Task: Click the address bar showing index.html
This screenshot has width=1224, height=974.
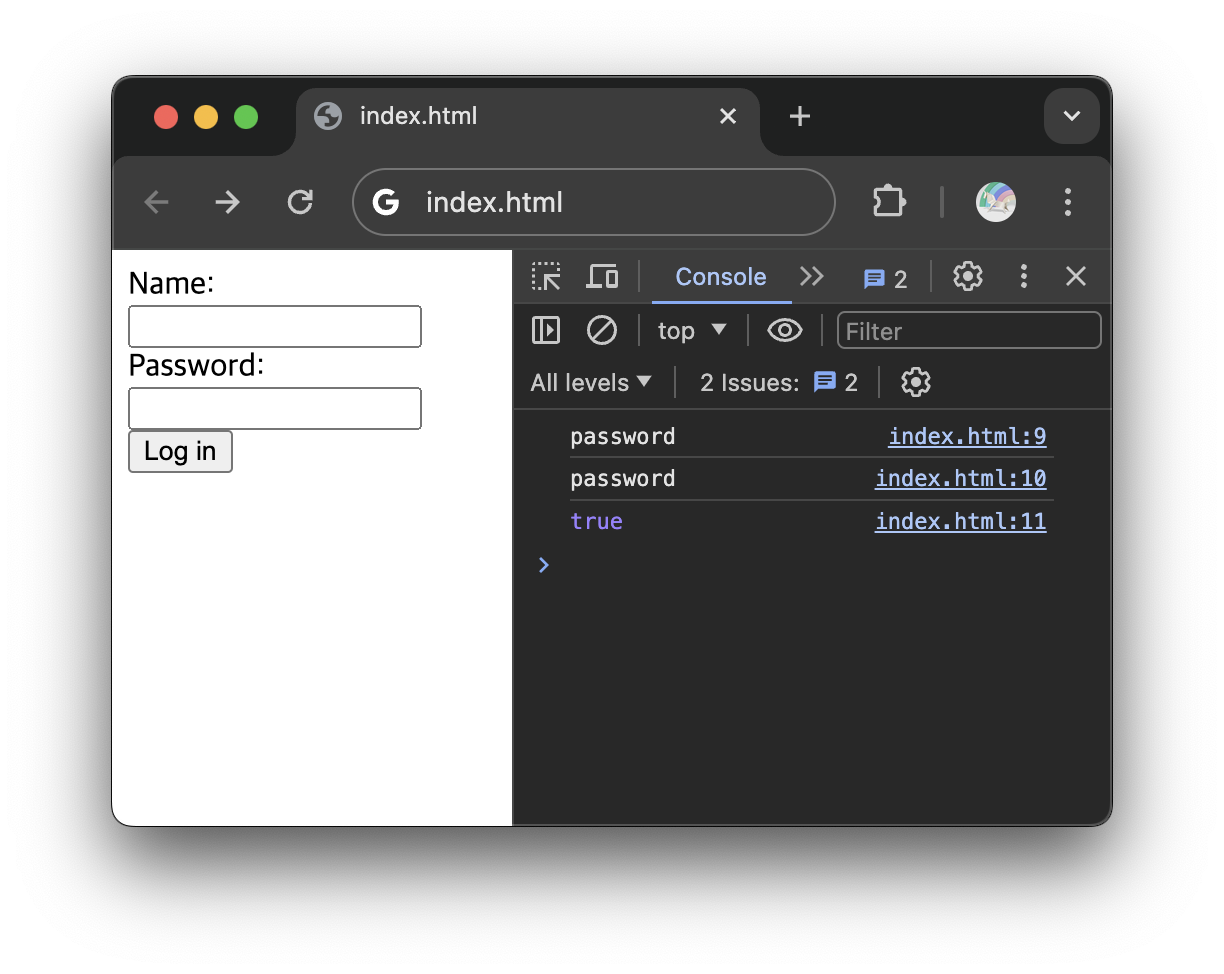Action: [594, 202]
